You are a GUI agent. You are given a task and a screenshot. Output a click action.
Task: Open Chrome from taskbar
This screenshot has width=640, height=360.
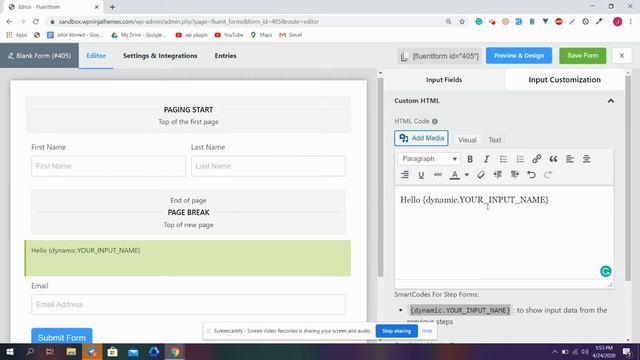pyautogui.click(x=175, y=351)
